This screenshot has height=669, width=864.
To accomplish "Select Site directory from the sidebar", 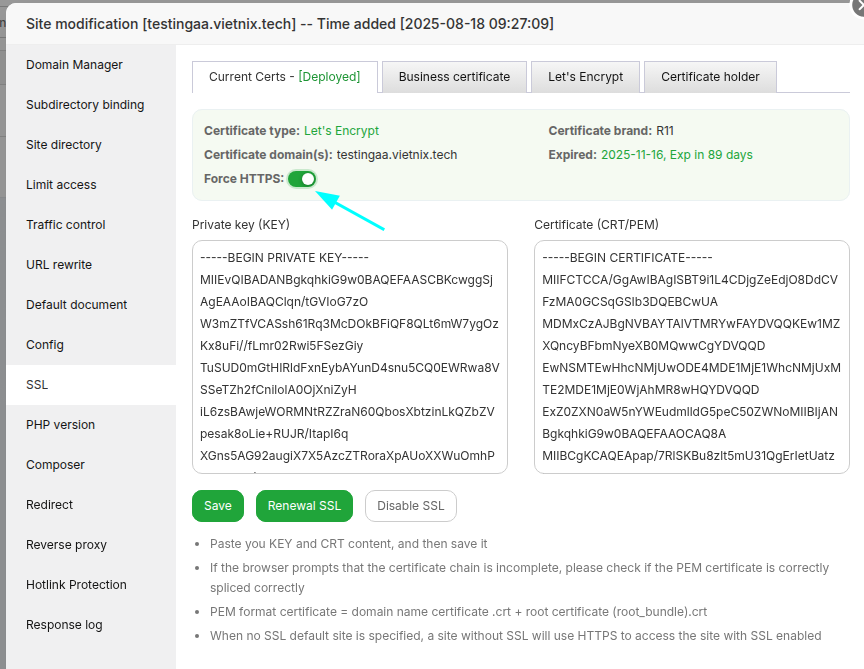I will click(64, 145).
